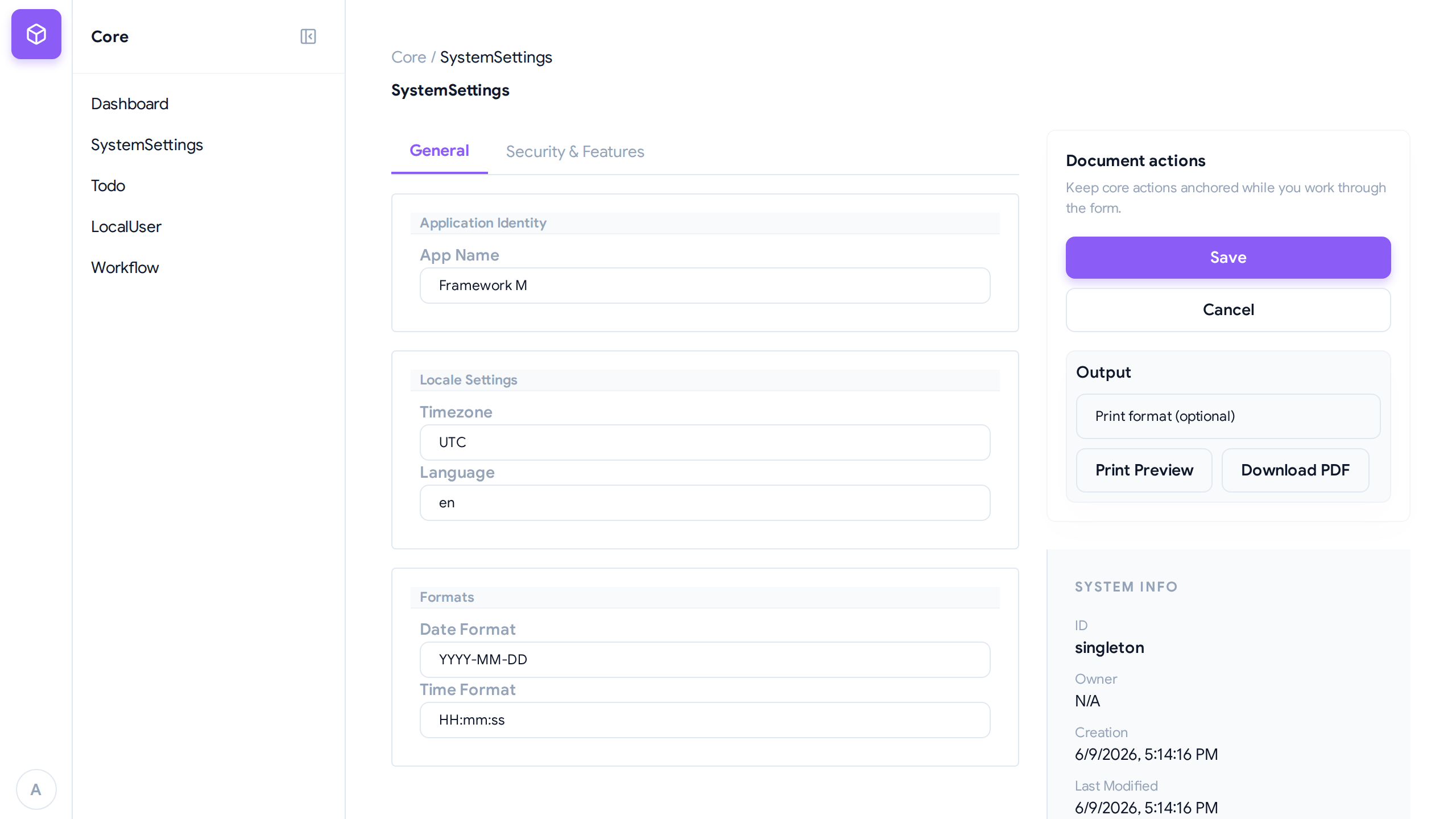The width and height of the screenshot is (1456, 819).
Task: Click the SystemSettings breadcrumb item
Action: pos(496,57)
